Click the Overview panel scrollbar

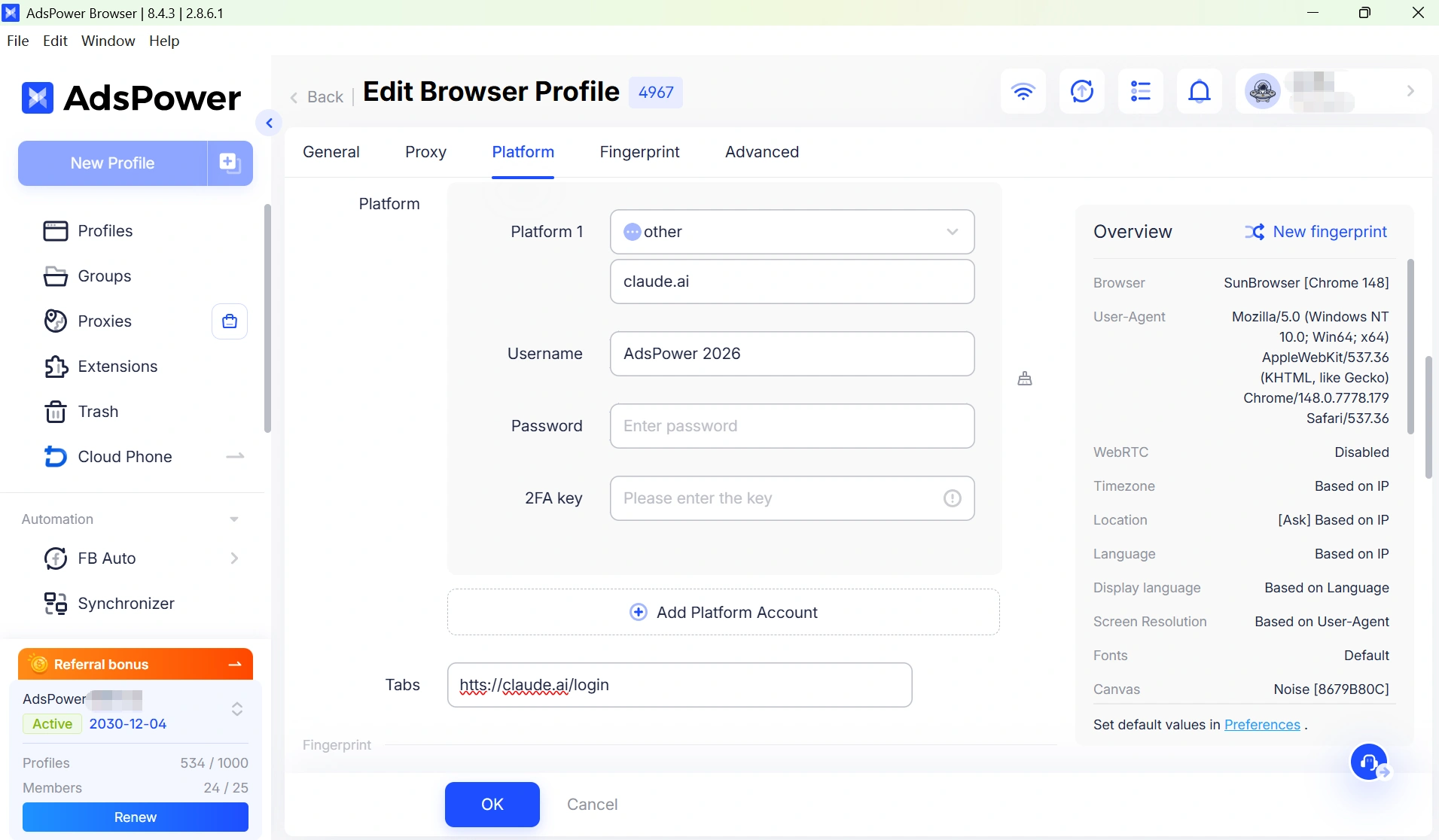pyautogui.click(x=1410, y=347)
